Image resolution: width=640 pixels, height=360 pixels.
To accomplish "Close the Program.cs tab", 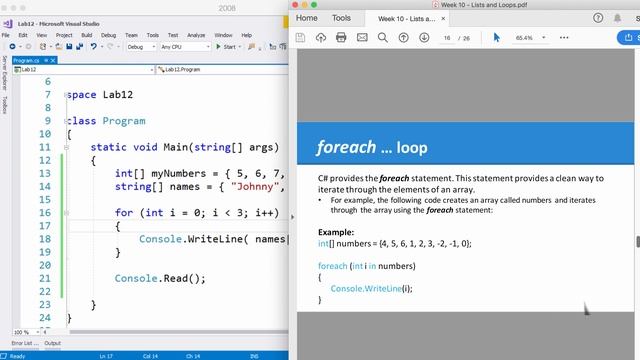I will [53, 60].
